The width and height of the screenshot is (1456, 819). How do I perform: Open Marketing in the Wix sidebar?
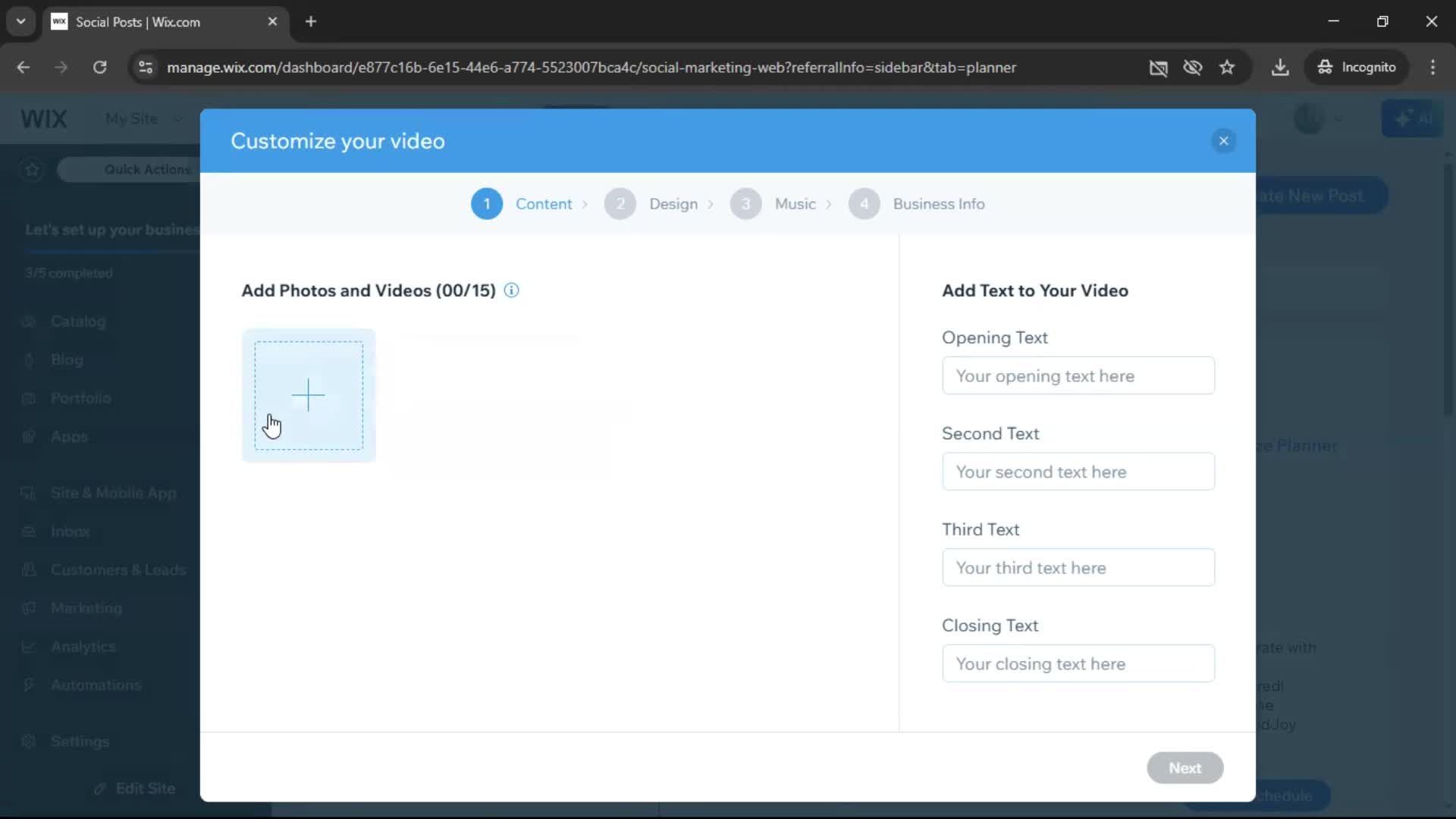pos(86,608)
